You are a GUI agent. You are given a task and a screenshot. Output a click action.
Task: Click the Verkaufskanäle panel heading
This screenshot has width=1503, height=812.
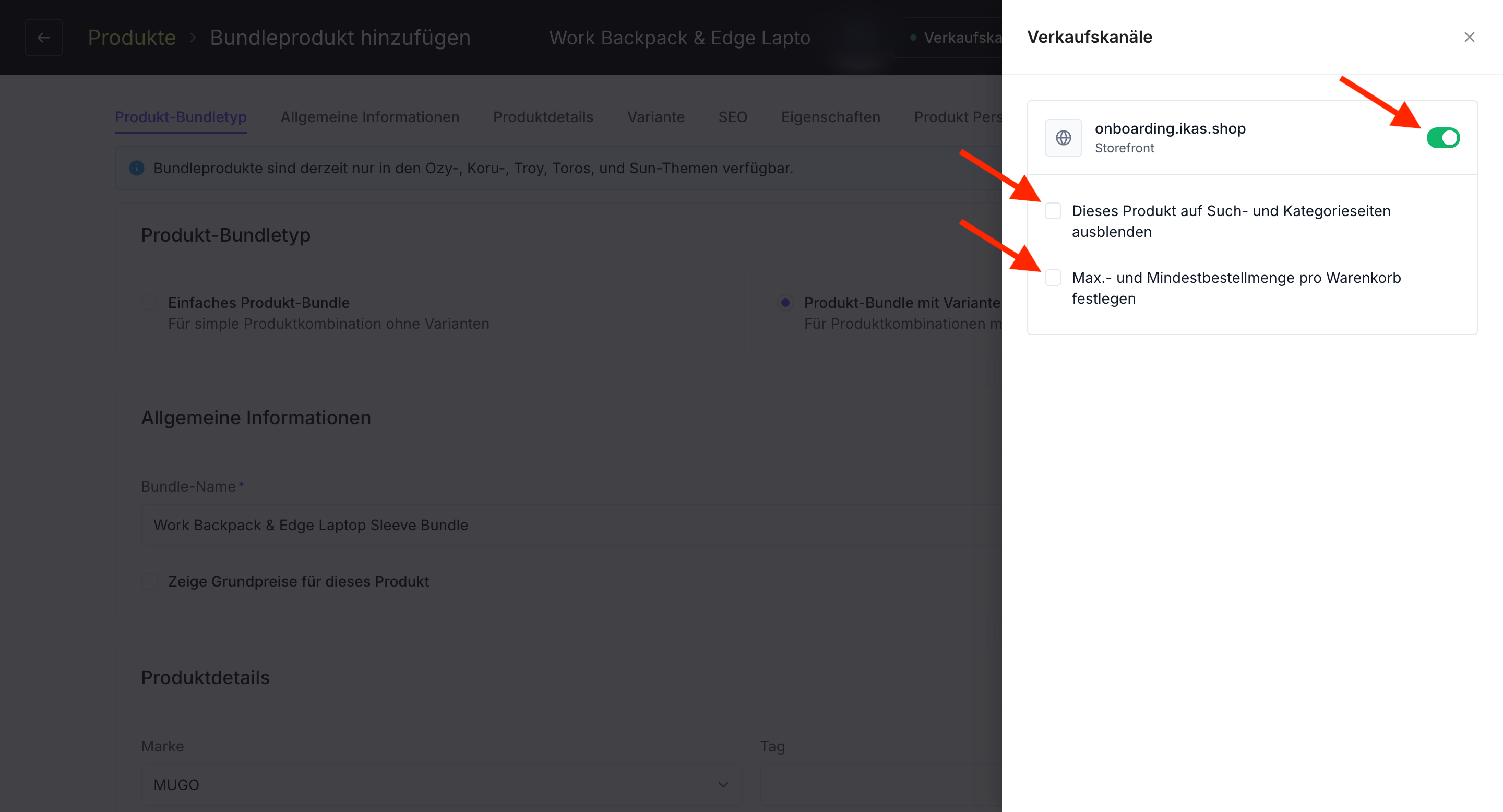point(1089,38)
